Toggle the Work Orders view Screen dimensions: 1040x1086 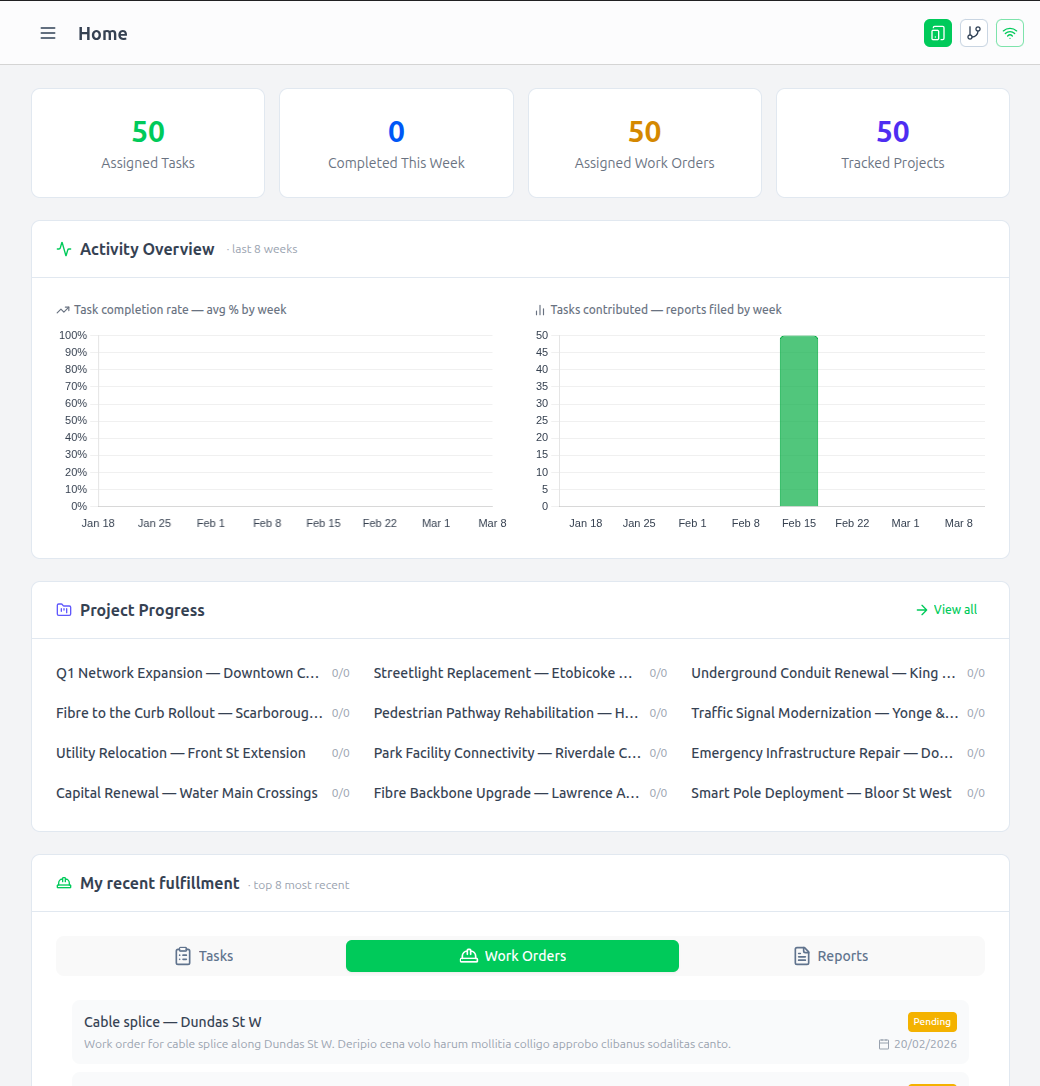512,955
